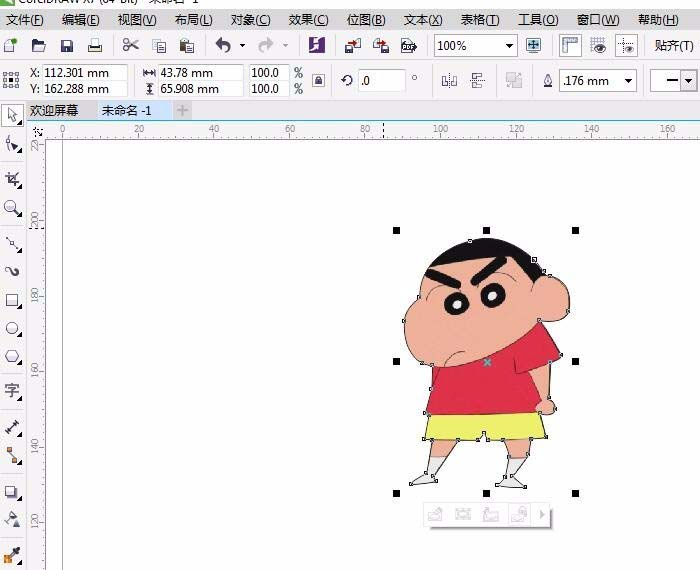This screenshot has width=700, height=570.
Task: Select the Parallel Dimension tool
Action: tap(12, 428)
